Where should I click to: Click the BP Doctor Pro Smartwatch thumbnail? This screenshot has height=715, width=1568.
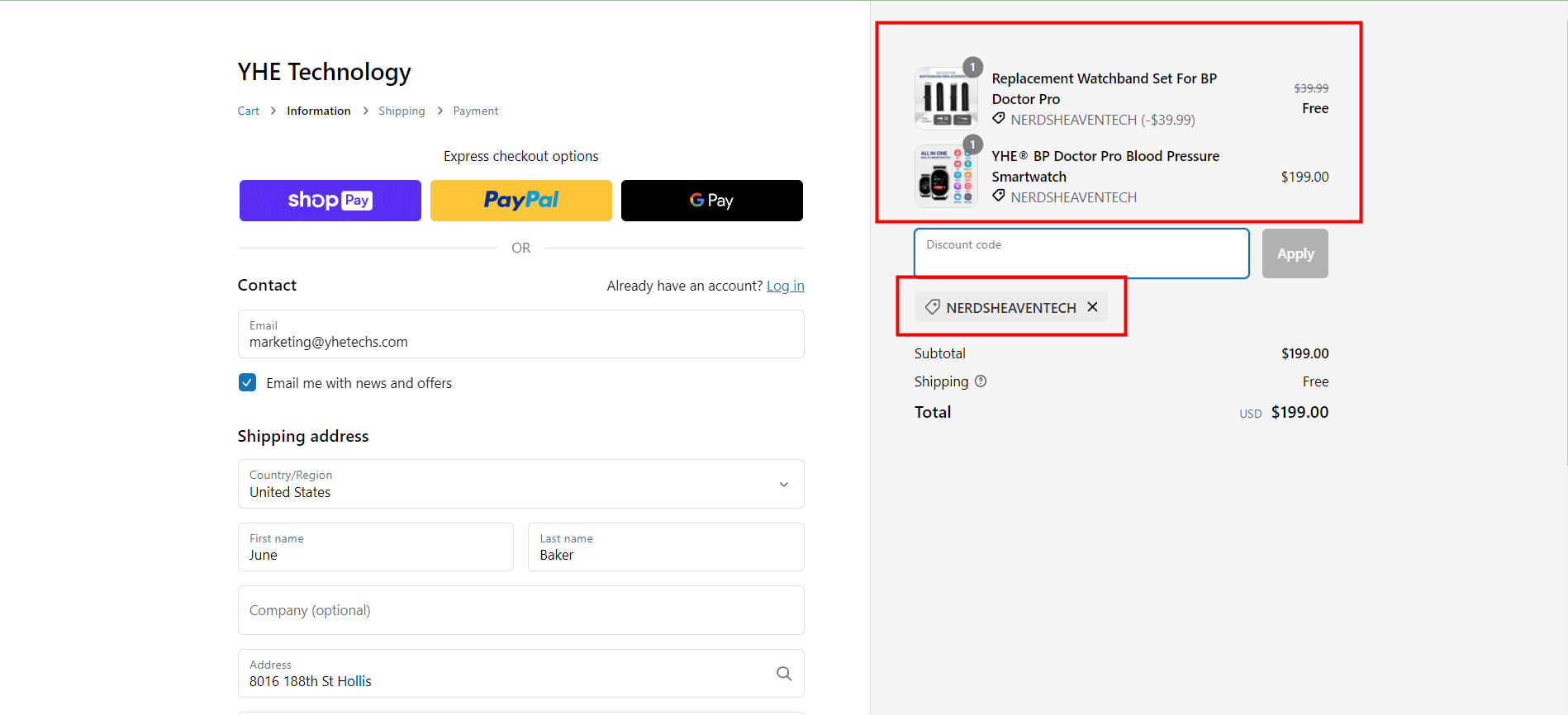coord(946,176)
